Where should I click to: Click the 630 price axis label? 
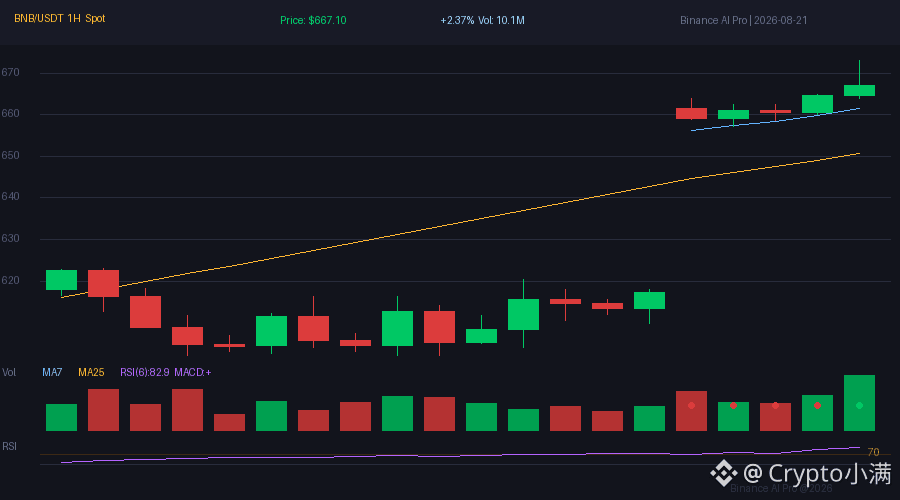(x=10, y=238)
